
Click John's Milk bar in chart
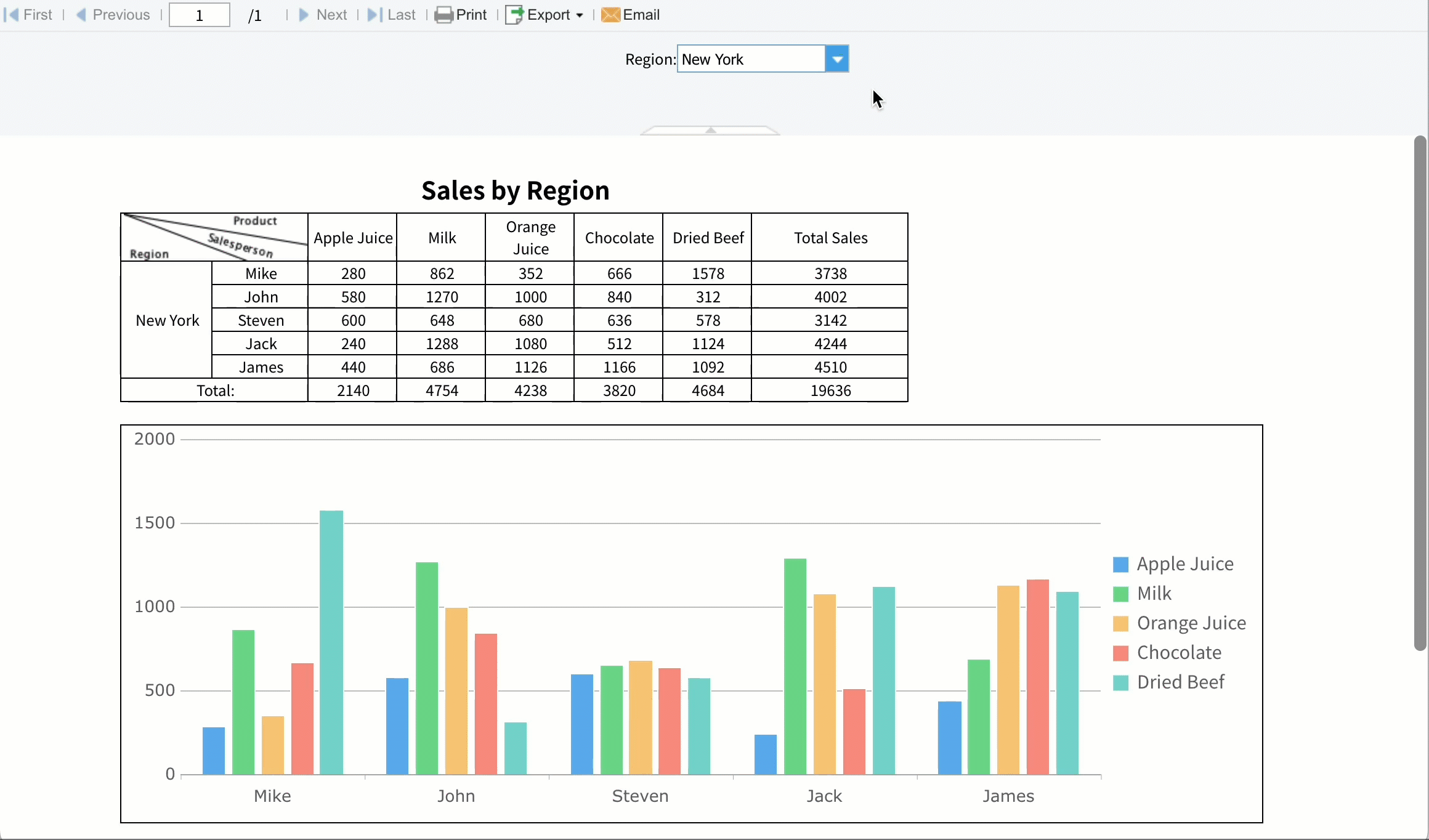427,668
